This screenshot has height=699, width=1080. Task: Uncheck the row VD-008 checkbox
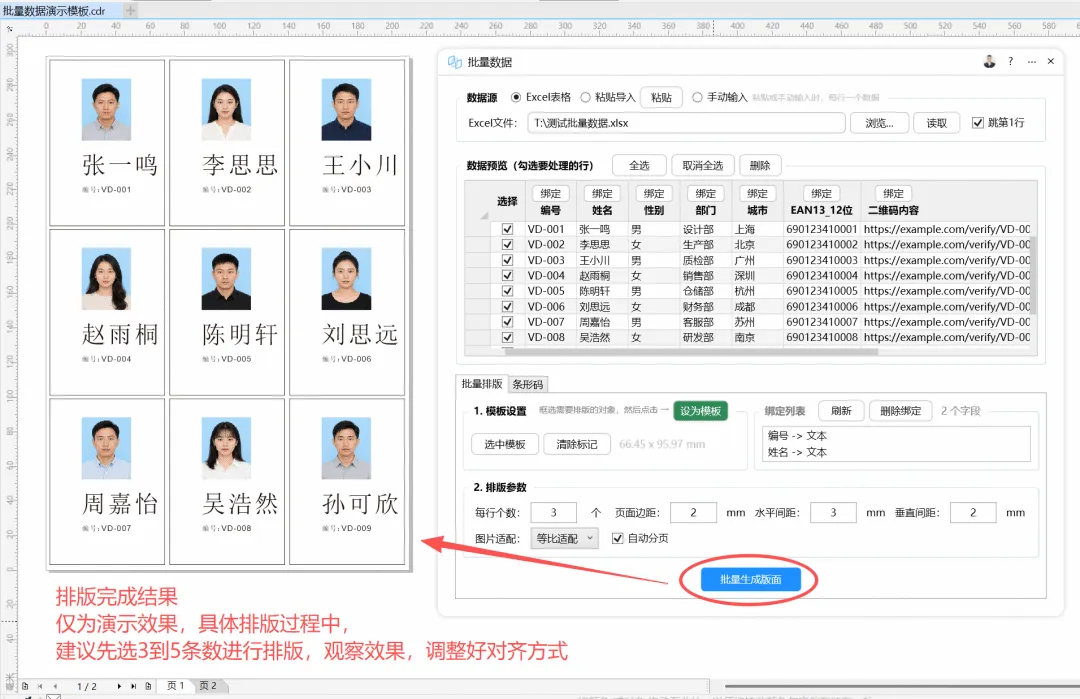[x=508, y=337]
